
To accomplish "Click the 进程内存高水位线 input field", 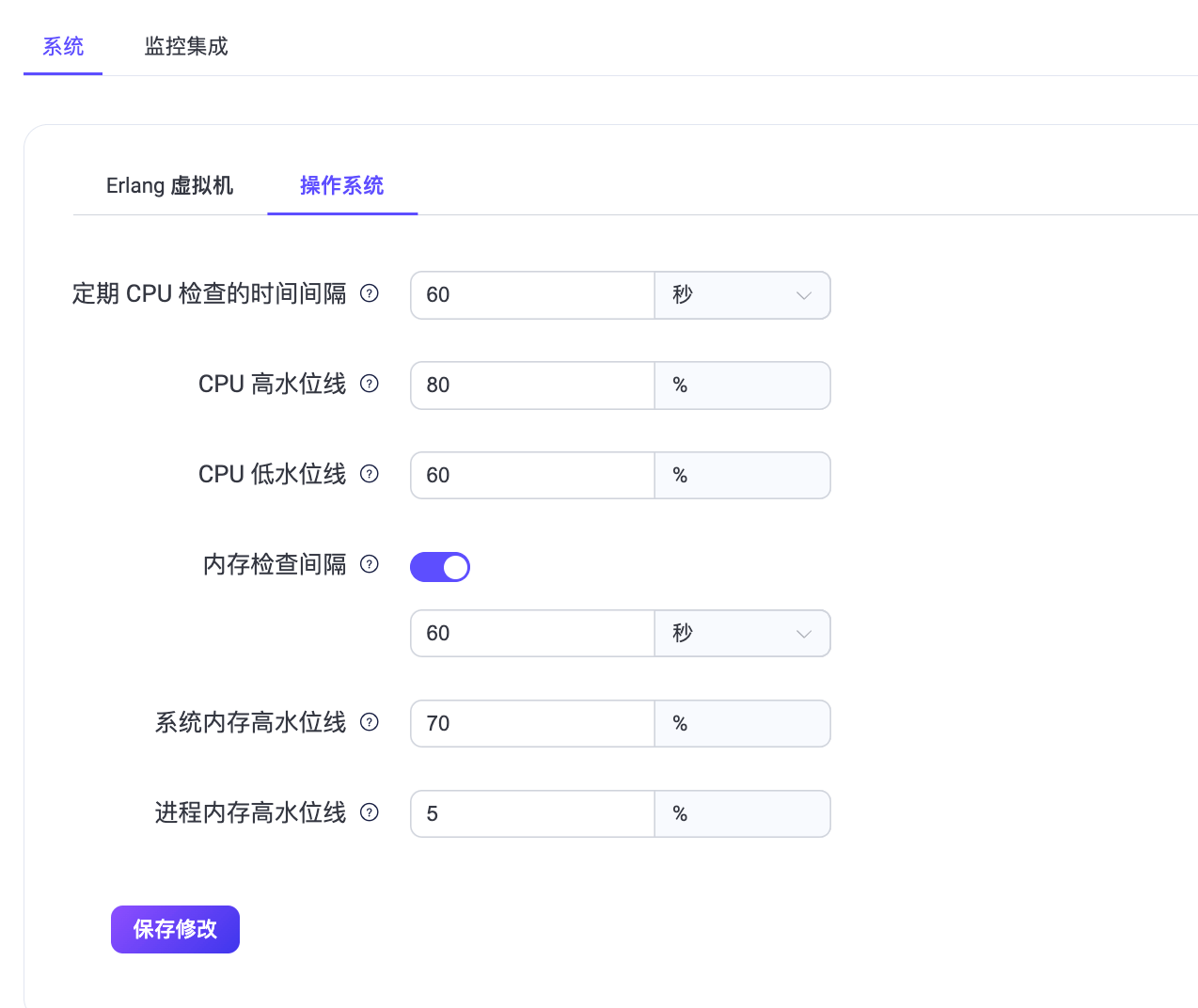I will (532, 814).
